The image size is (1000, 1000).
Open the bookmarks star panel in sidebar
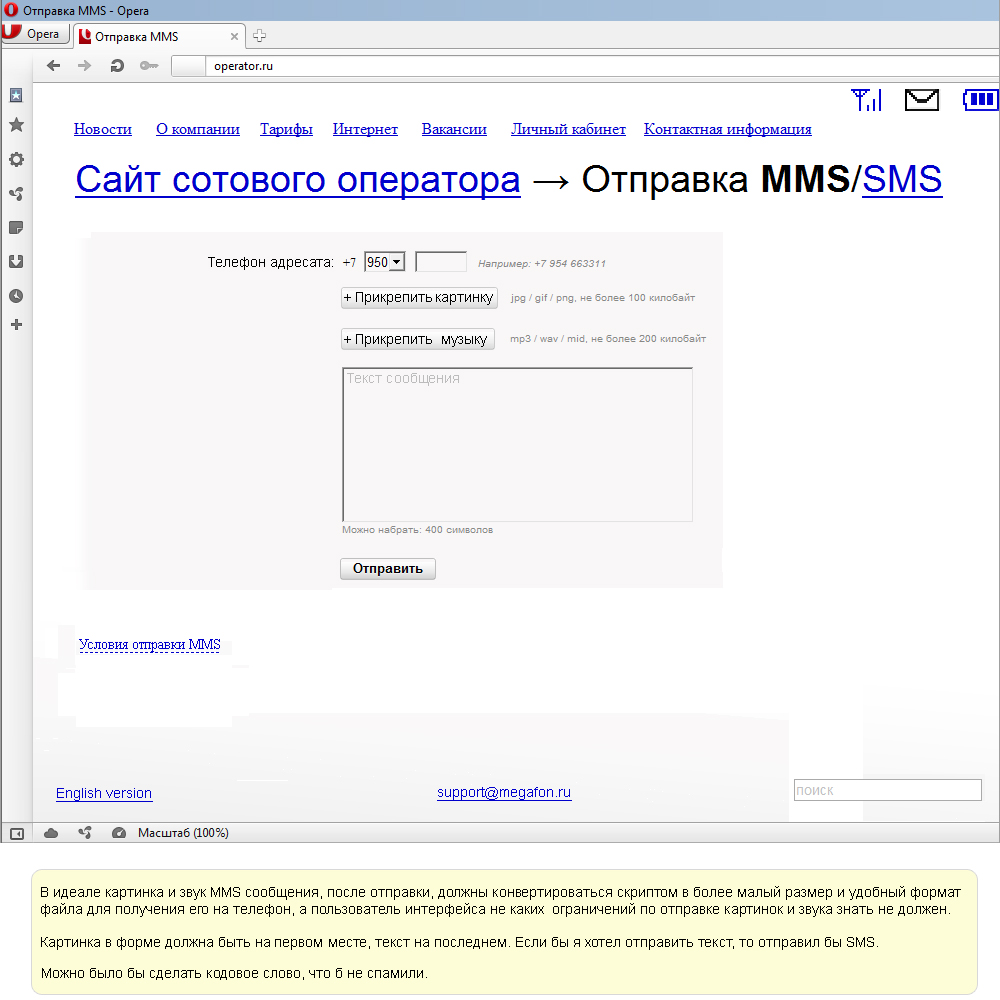(16, 125)
